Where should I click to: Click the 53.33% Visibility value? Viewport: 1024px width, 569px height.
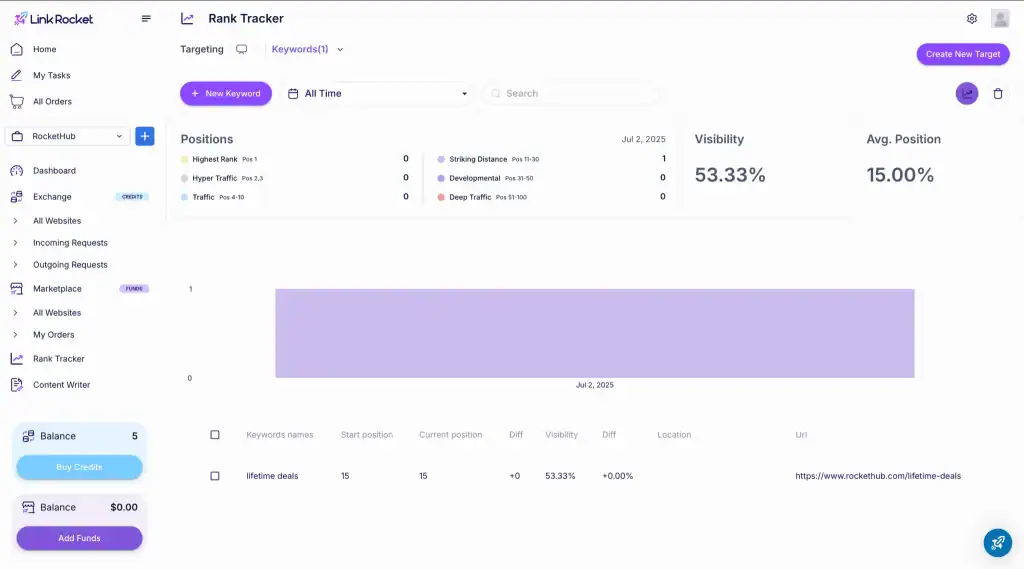[729, 175]
